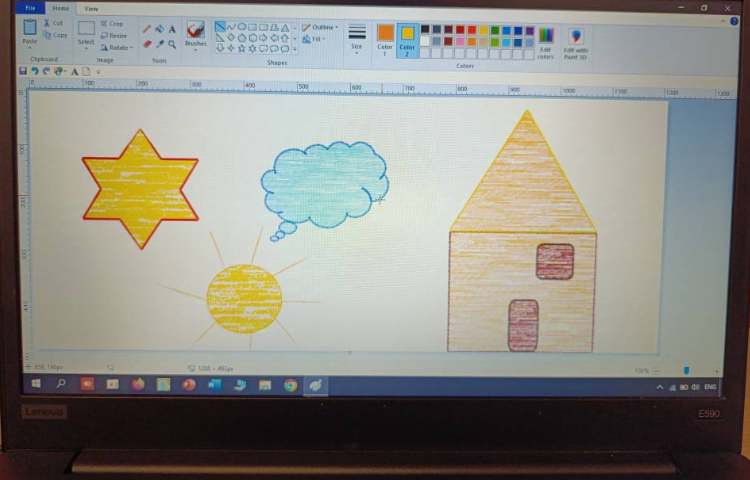Select the Text tool

pos(172,29)
